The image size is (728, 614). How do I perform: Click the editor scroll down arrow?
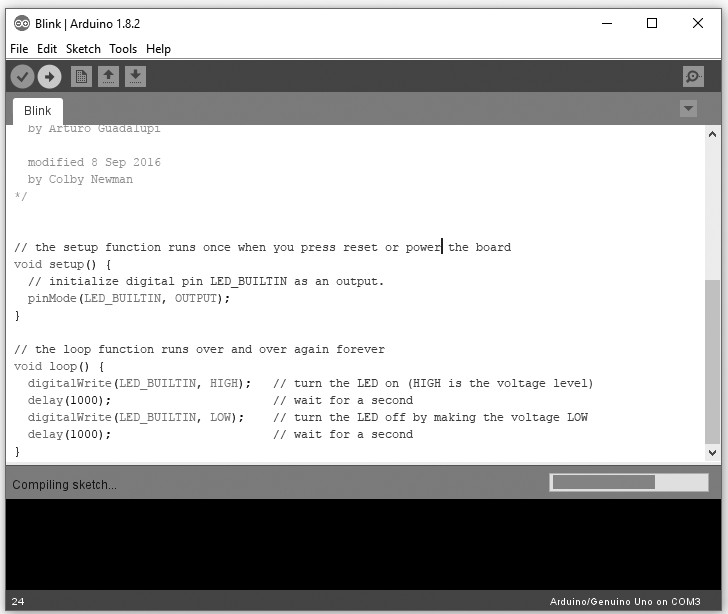[x=712, y=452]
